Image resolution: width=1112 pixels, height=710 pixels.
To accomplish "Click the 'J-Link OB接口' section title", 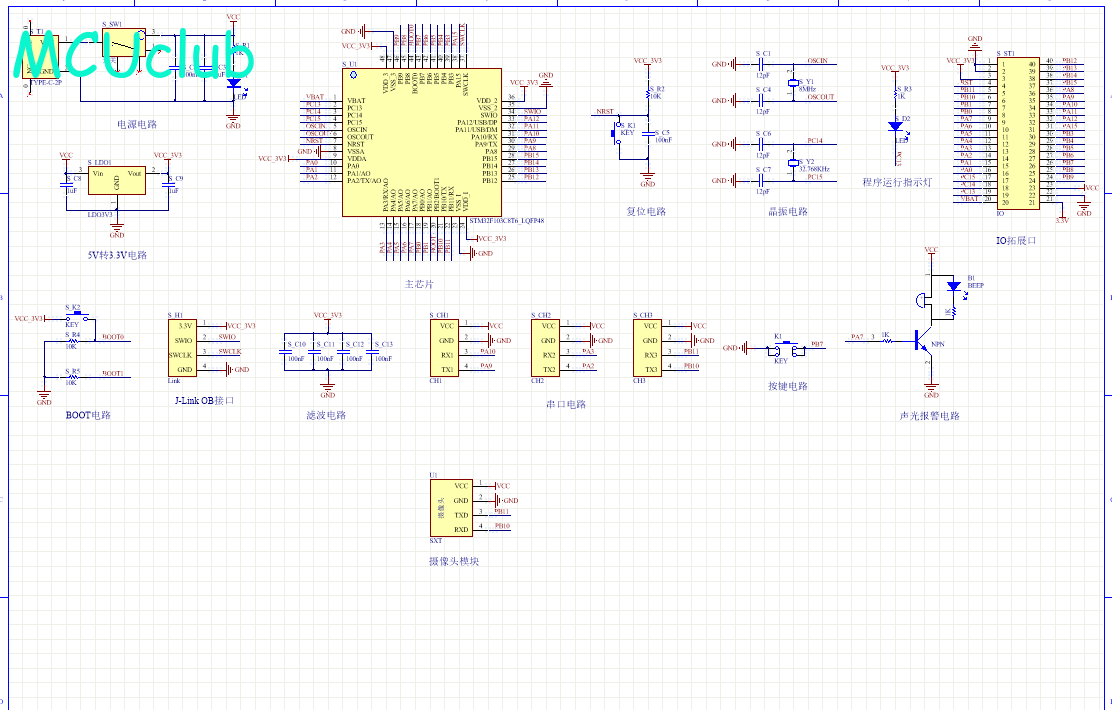I will click(x=204, y=401).
